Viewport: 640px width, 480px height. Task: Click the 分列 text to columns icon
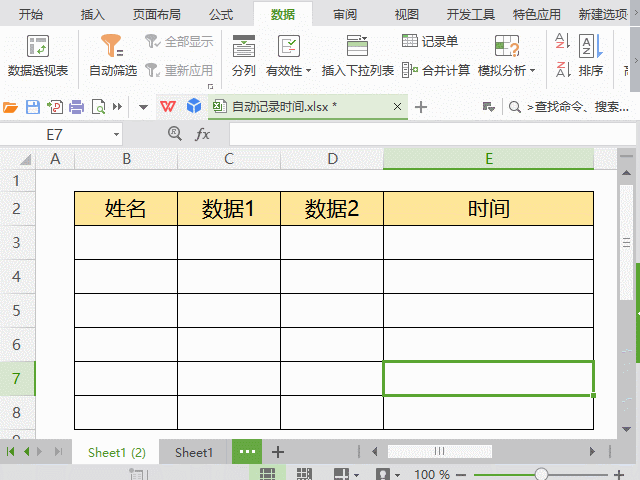click(x=243, y=47)
